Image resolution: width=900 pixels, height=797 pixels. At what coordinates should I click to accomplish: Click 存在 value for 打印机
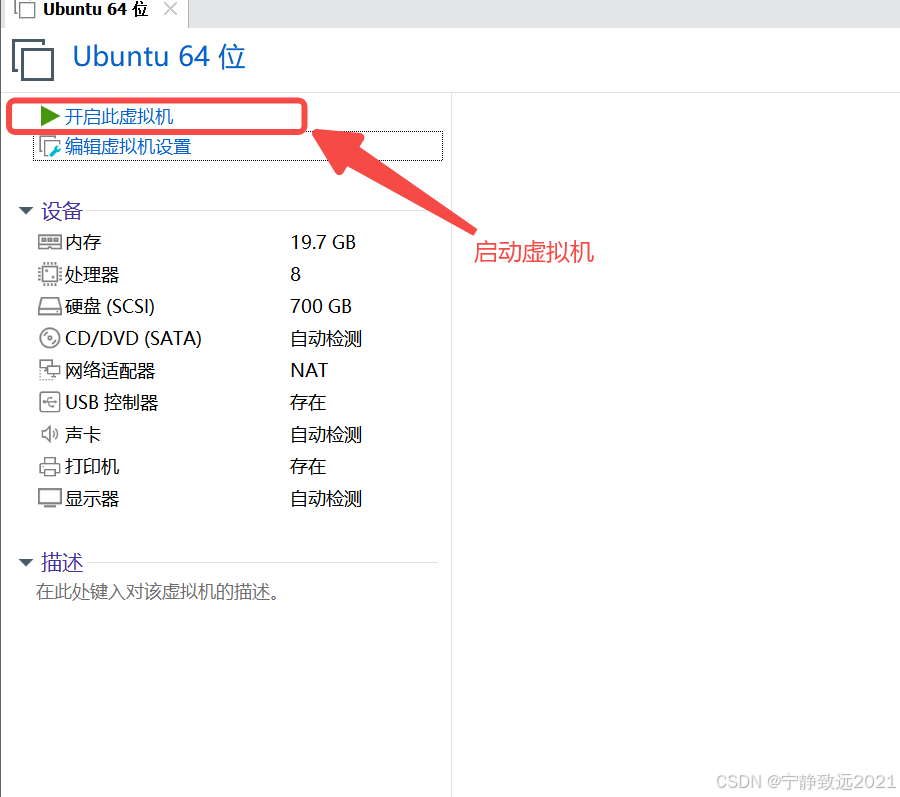coord(308,466)
